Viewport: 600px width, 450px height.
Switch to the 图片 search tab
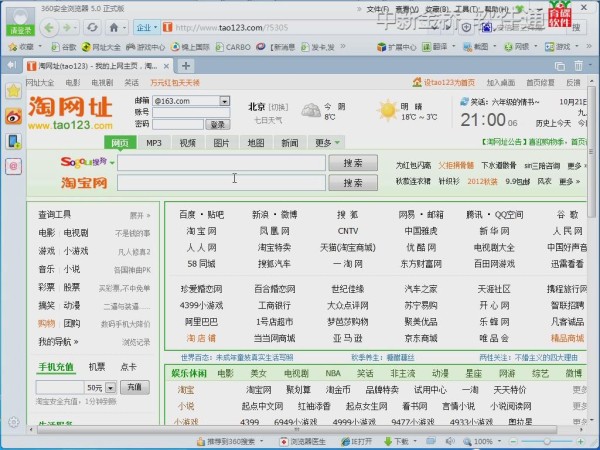221,143
